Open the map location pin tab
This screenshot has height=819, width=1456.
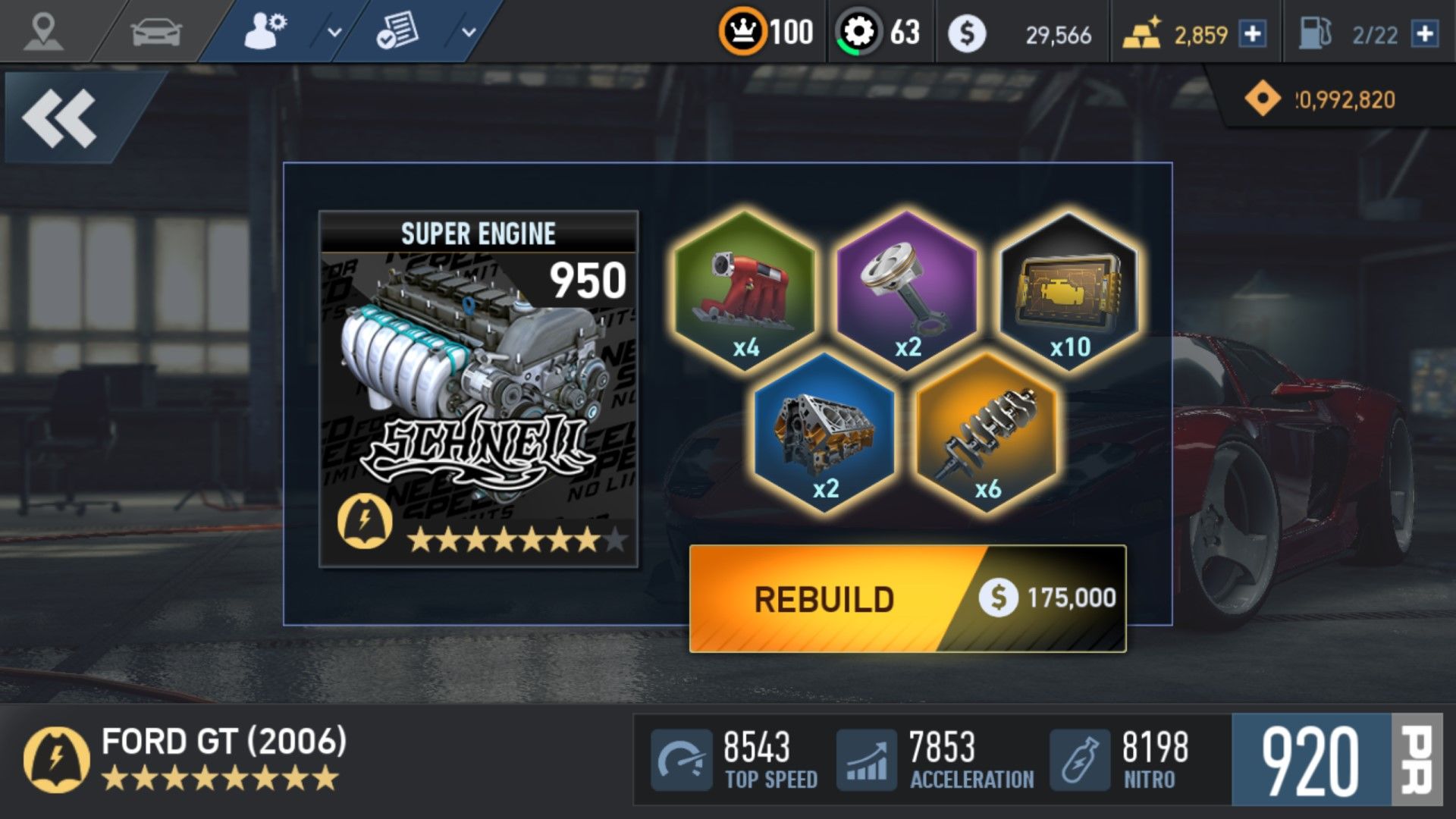pyautogui.click(x=43, y=32)
